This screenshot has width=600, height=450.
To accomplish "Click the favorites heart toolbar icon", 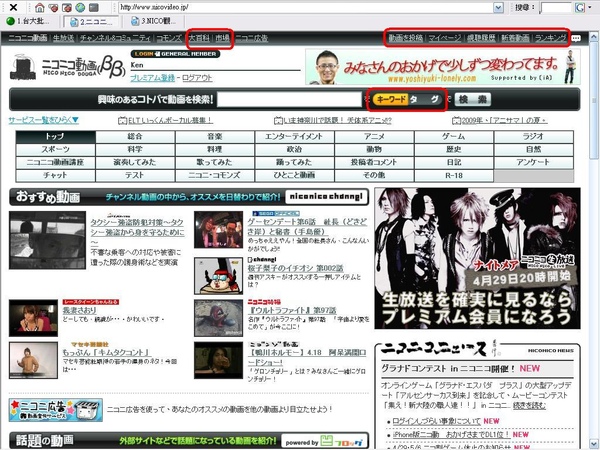I will tap(53, 7).
